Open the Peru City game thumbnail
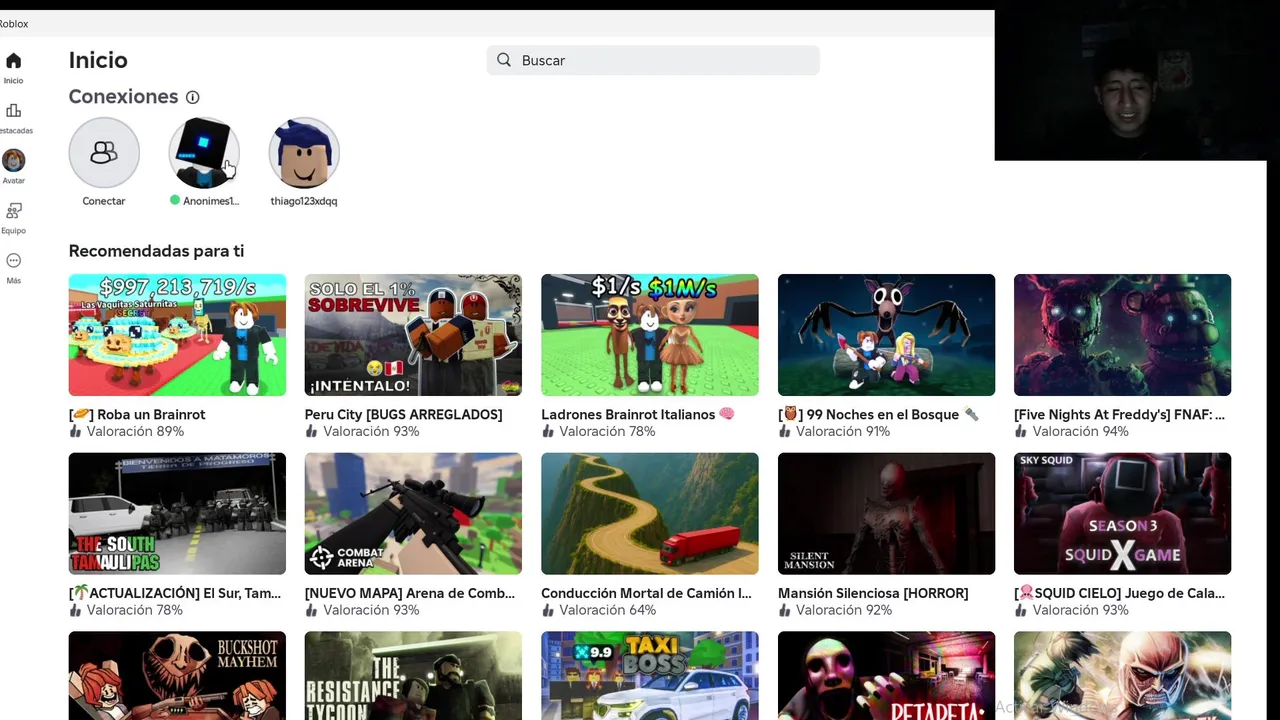The height and width of the screenshot is (720, 1280). coord(413,335)
